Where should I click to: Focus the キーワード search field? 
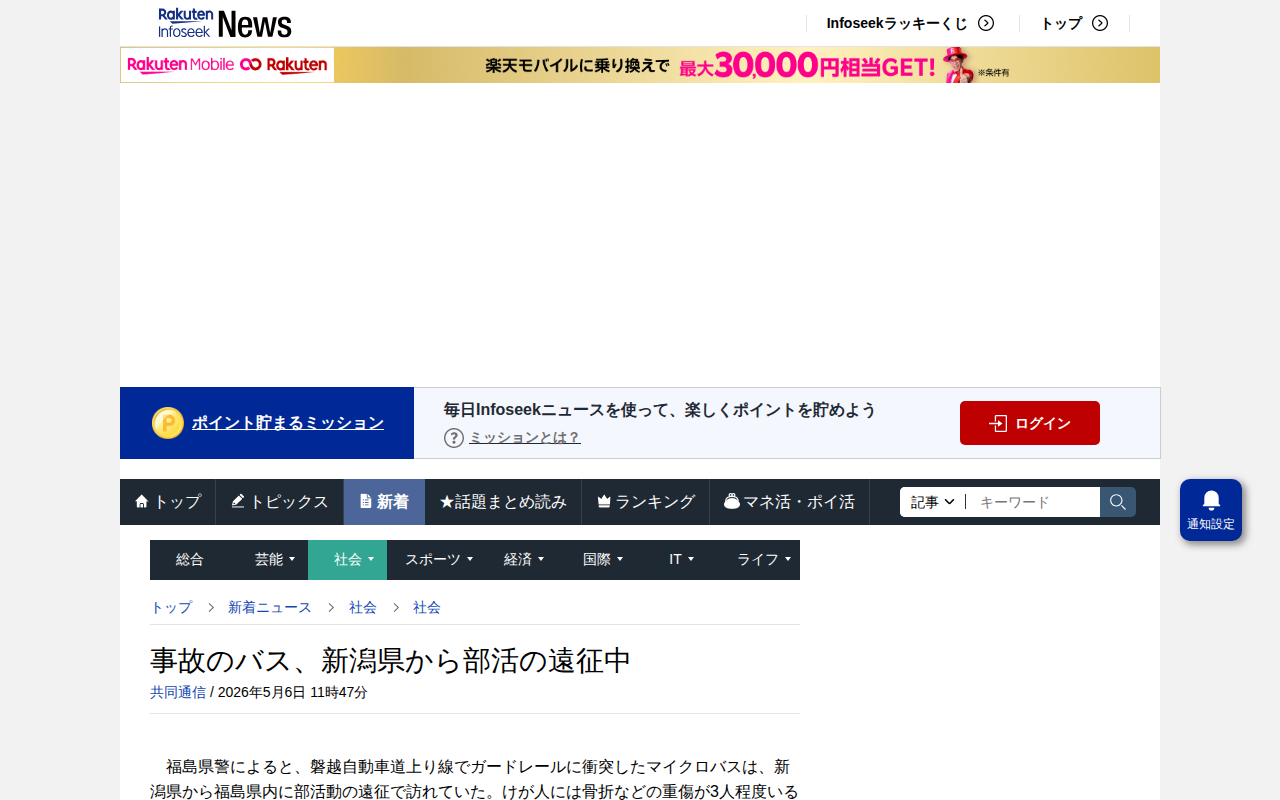pos(1033,502)
